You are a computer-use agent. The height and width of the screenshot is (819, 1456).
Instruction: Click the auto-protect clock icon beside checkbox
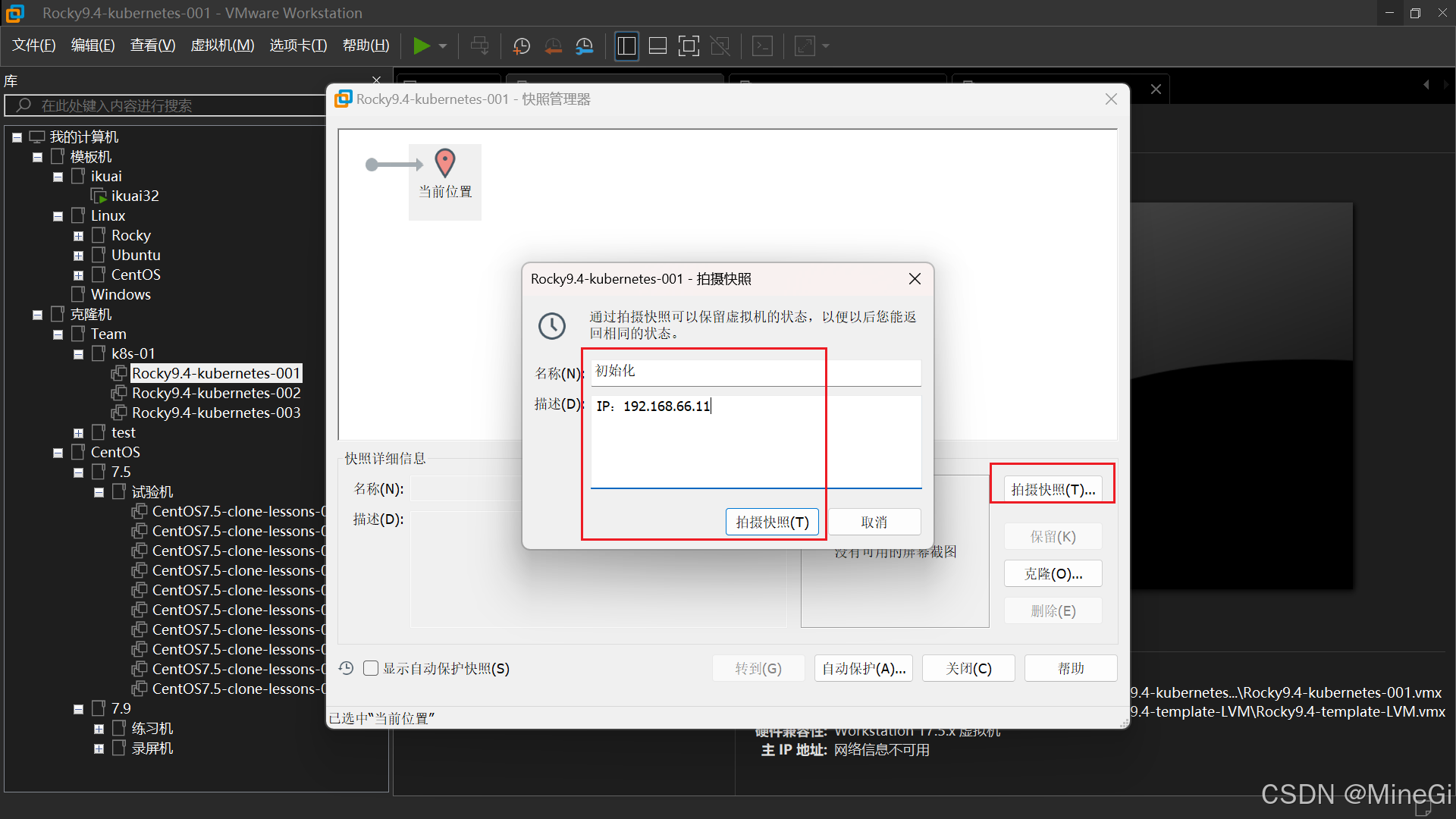click(347, 668)
